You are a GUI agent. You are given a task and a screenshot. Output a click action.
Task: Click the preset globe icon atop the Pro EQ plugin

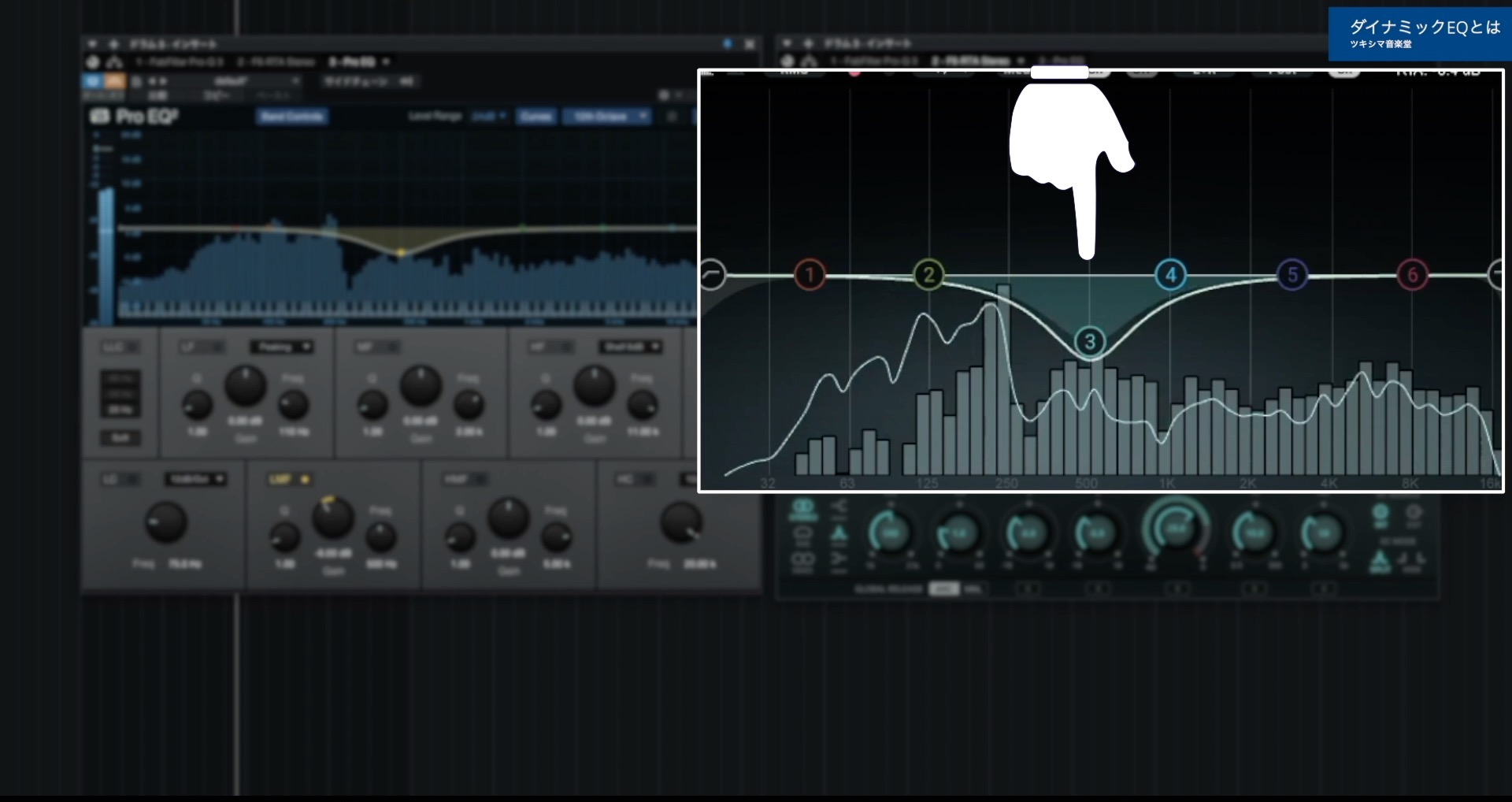(x=93, y=61)
